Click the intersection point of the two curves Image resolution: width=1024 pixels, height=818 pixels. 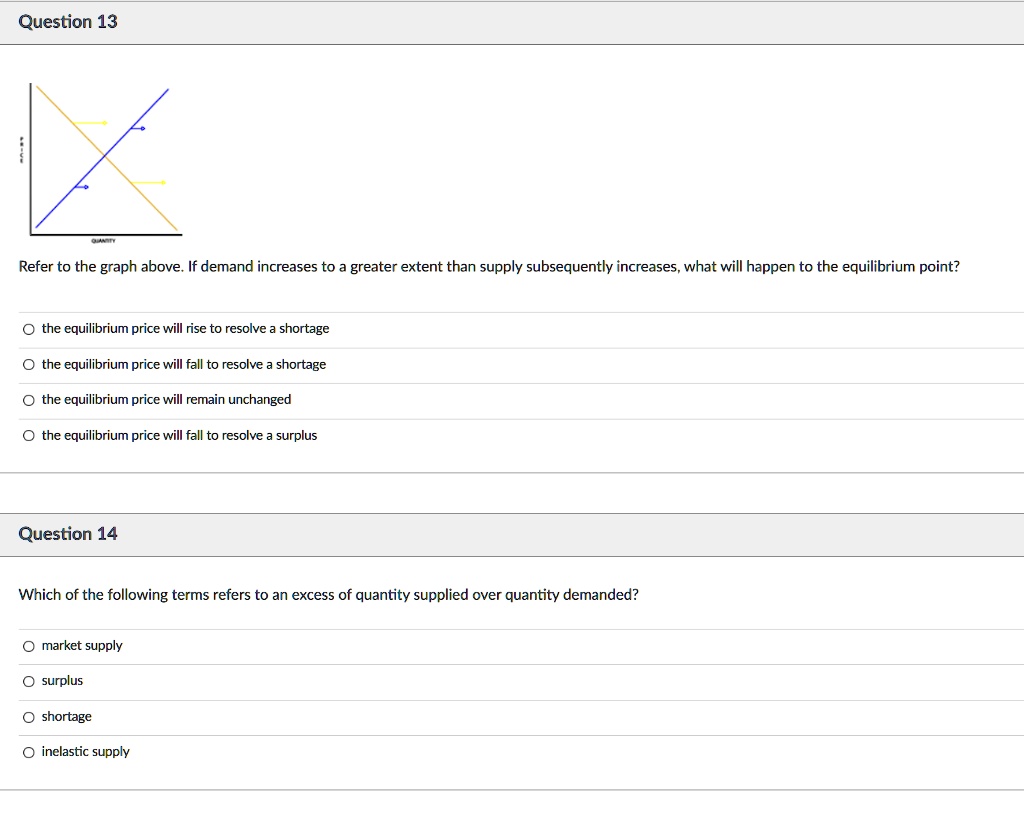click(104, 158)
